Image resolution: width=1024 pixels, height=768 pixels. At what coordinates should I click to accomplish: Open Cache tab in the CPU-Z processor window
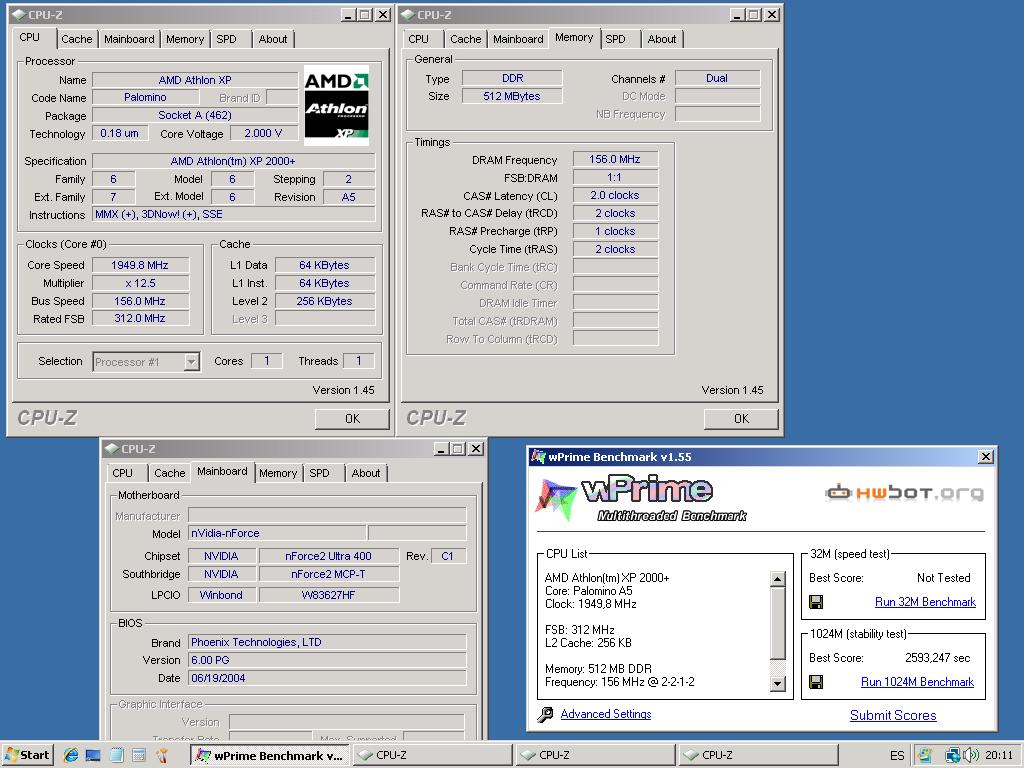(x=76, y=39)
